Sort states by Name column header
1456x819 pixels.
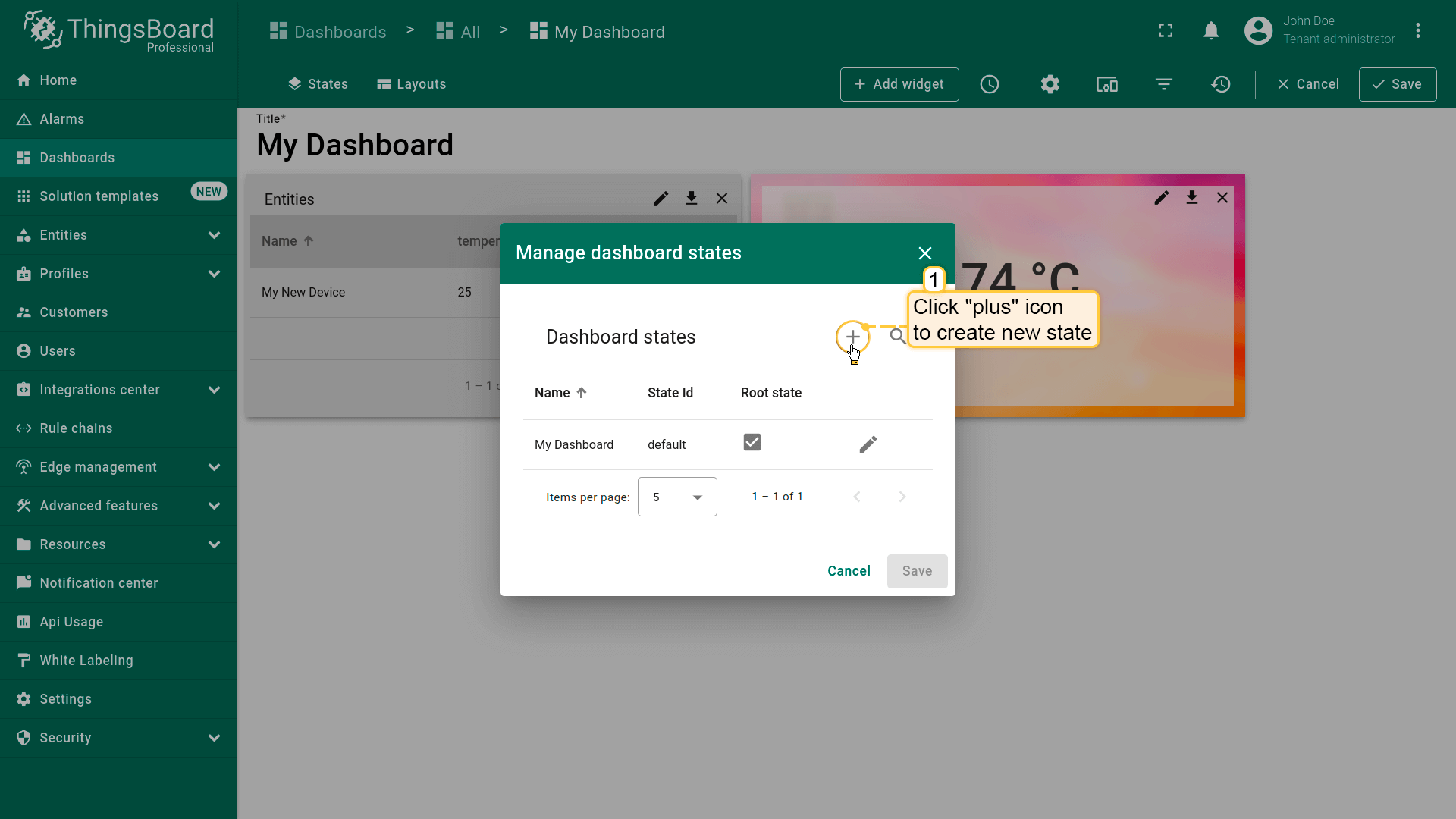coord(553,393)
